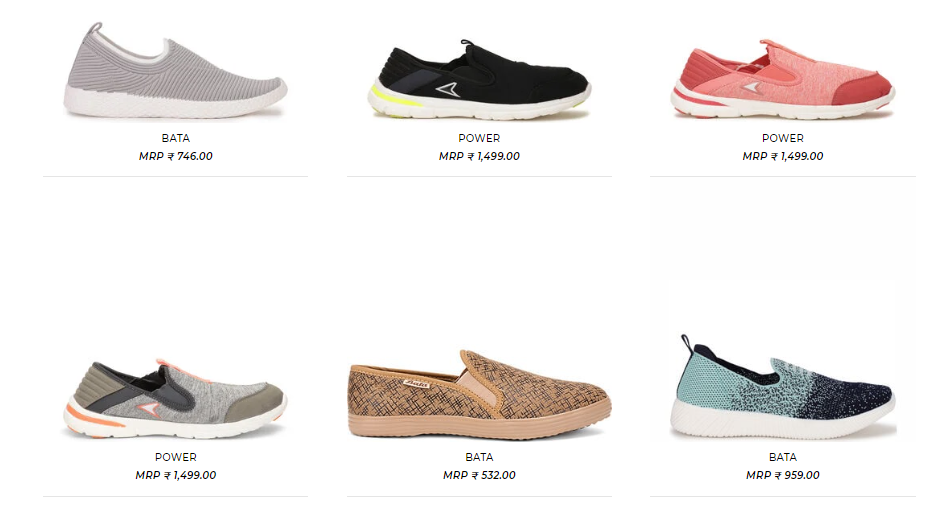Select the MRP ₹ 746.00 price
The width and height of the screenshot is (927, 524).
tap(176, 156)
